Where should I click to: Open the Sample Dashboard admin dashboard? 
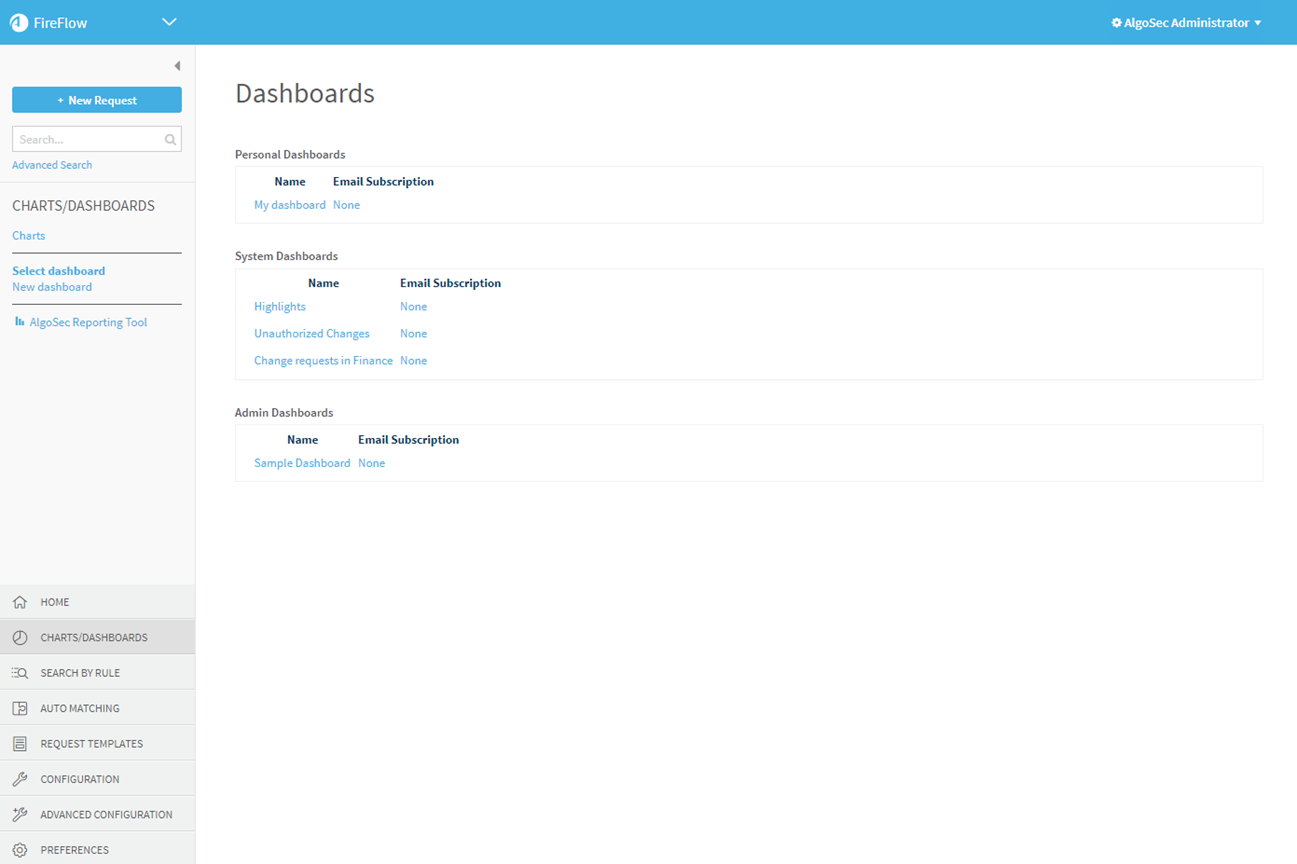click(x=302, y=463)
